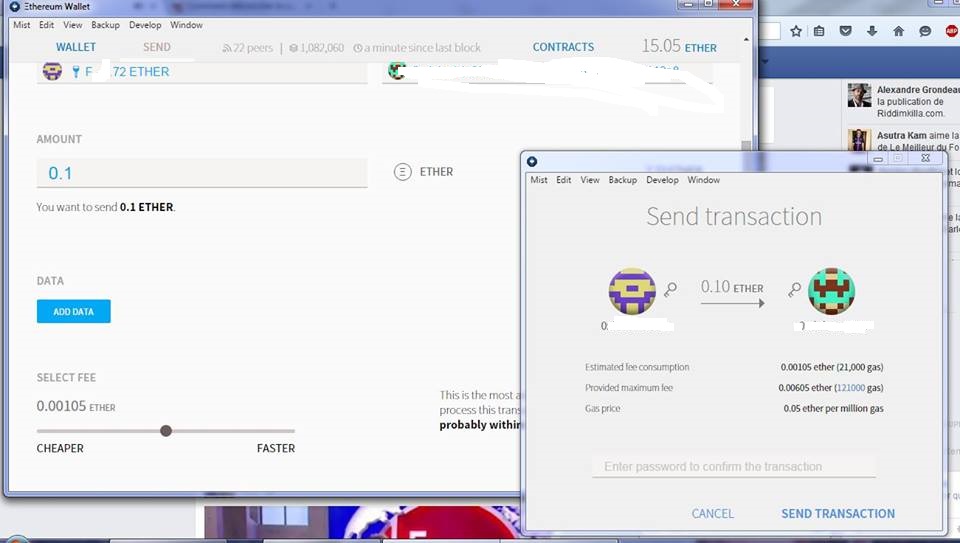The width and height of the screenshot is (960, 543).
Task: Click the Asutra Kam name in feed
Action: click(x=901, y=135)
